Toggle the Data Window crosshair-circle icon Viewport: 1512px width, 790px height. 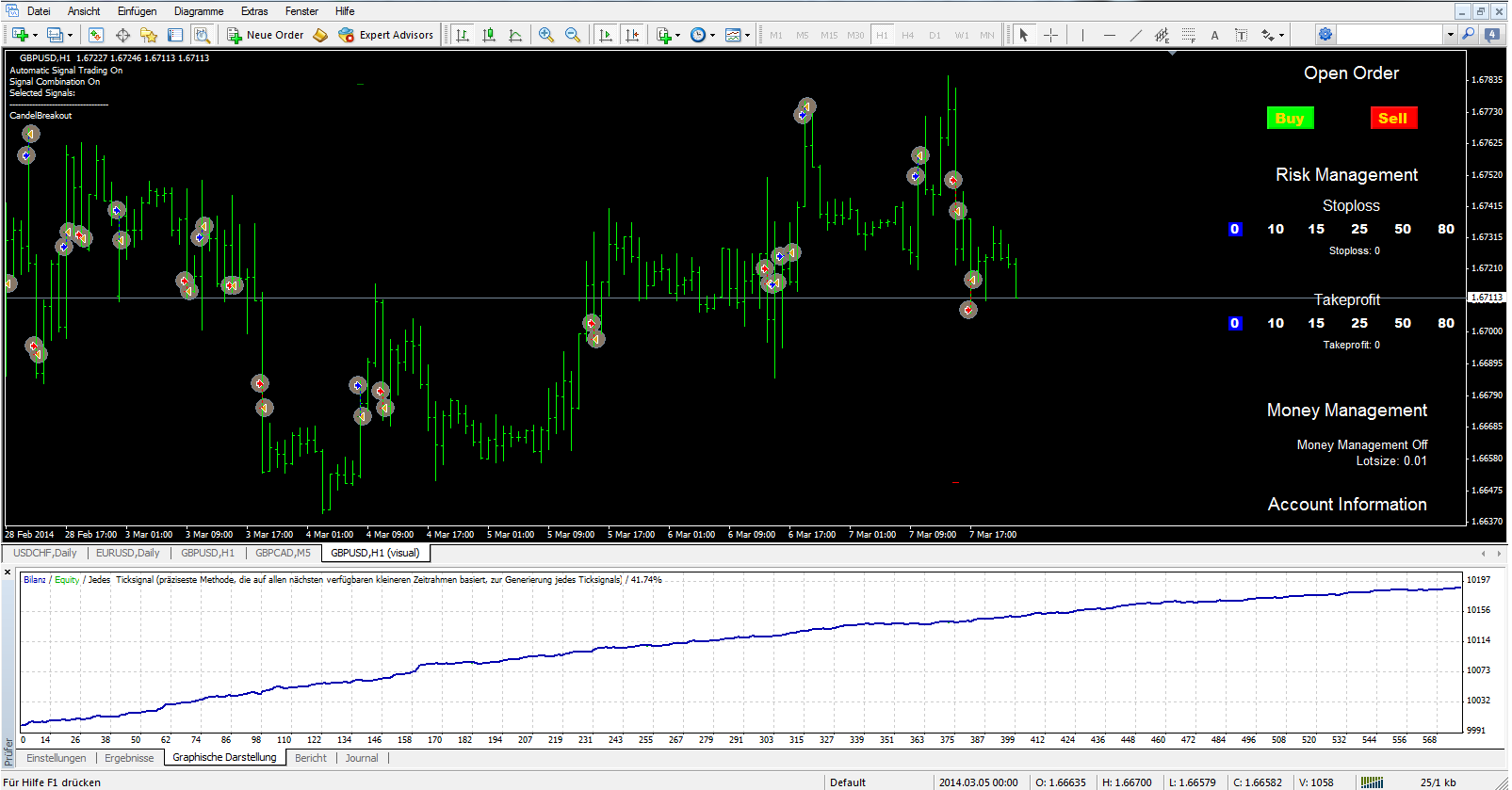click(122, 35)
